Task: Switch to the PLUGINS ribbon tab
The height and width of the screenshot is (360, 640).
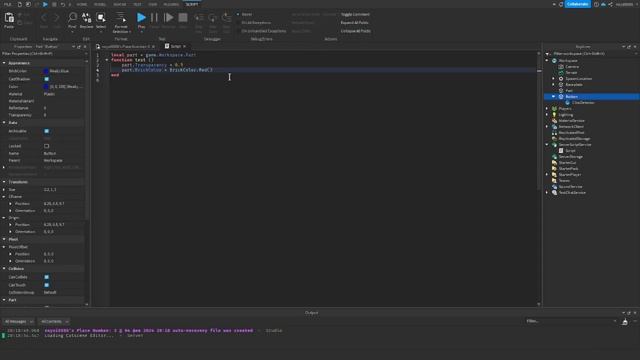Action: 171,4
